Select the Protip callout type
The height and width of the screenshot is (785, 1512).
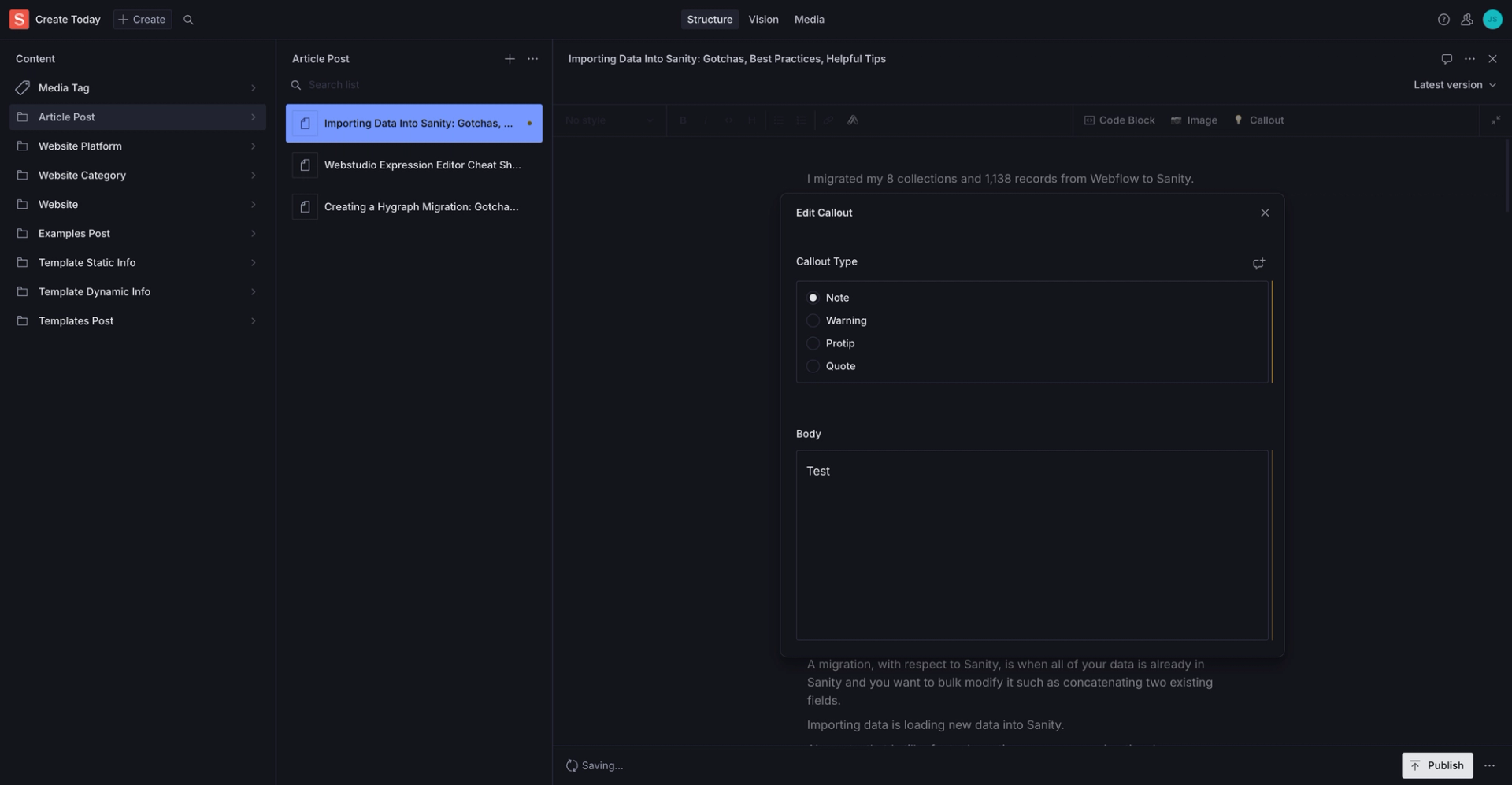[813, 343]
